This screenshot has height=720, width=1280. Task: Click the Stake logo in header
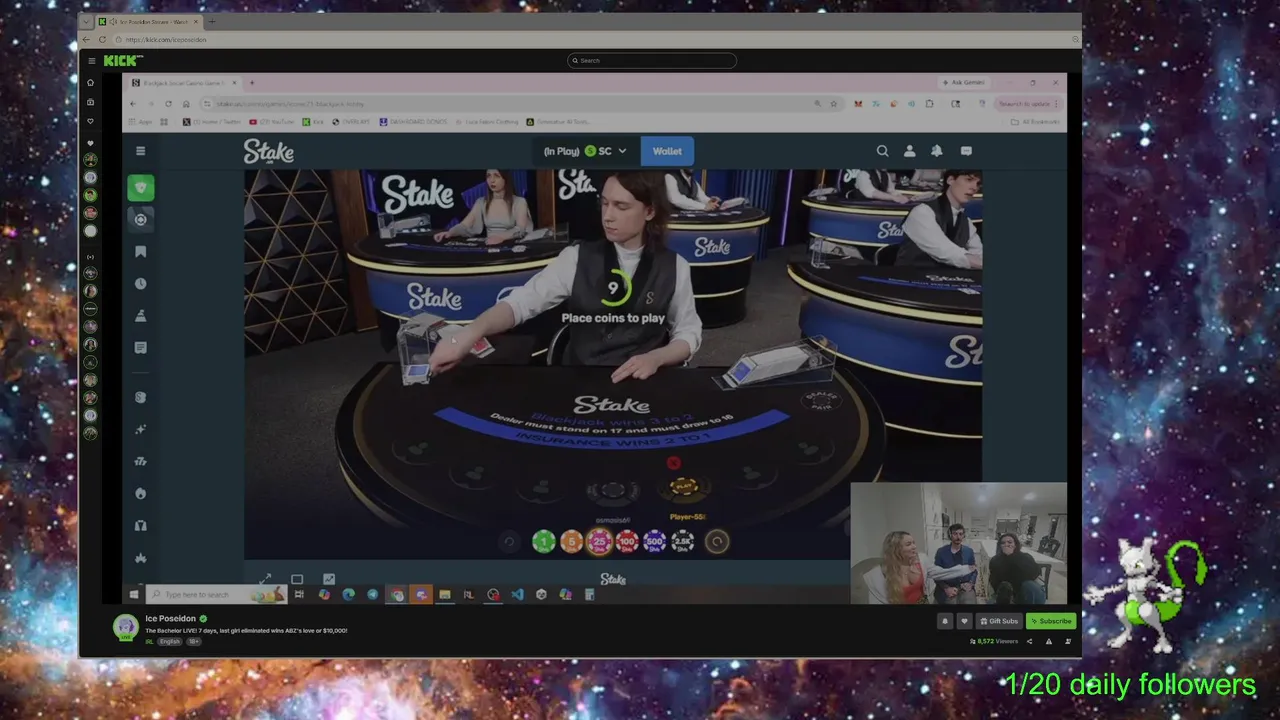tap(269, 151)
